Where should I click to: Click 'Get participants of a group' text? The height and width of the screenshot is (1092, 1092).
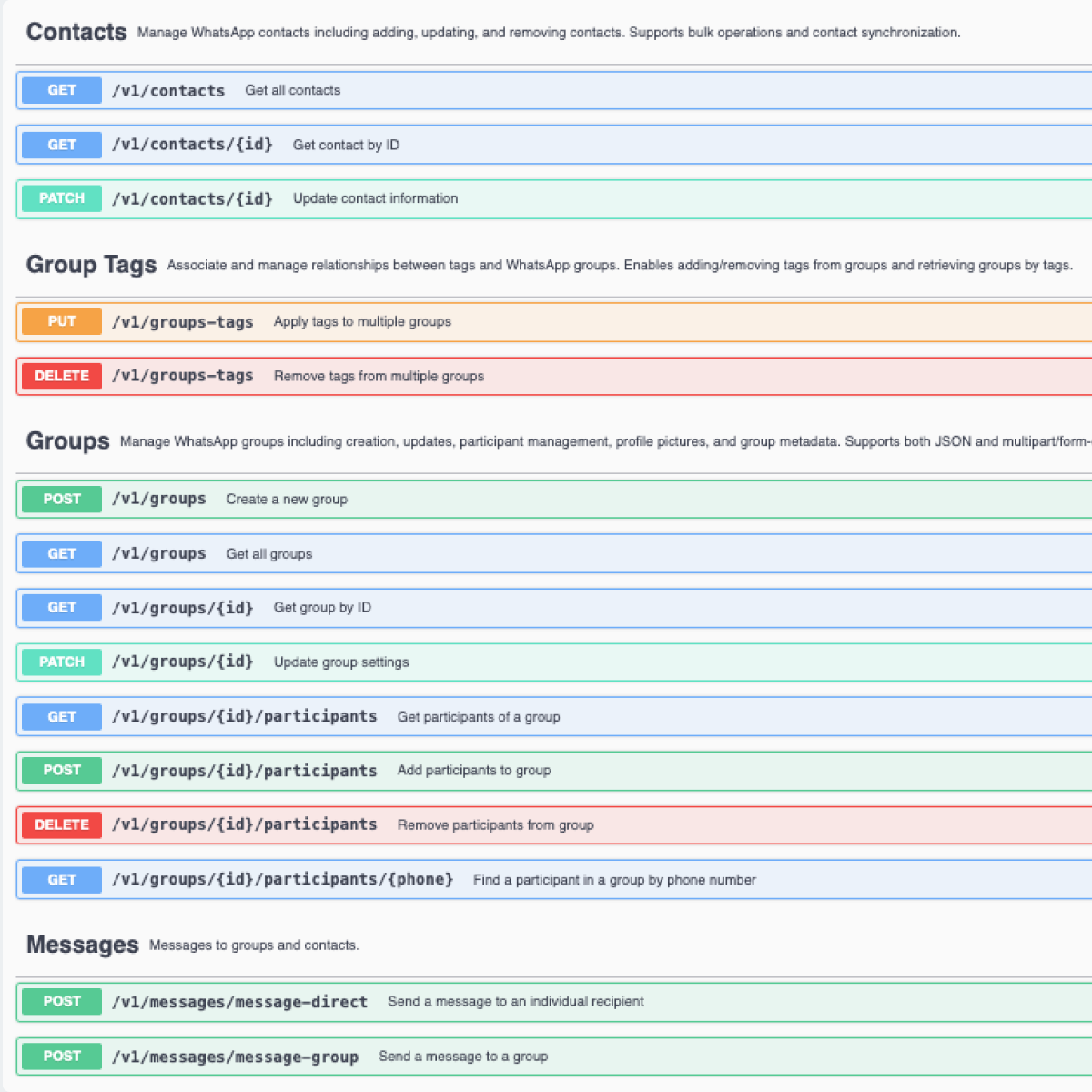coord(479,716)
